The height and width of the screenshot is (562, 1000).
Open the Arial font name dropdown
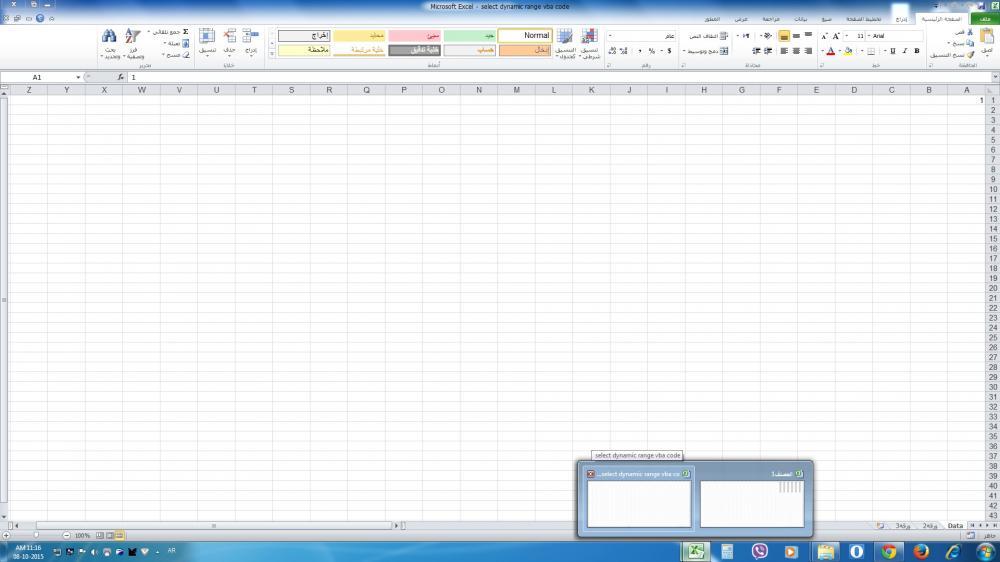(x=869, y=36)
